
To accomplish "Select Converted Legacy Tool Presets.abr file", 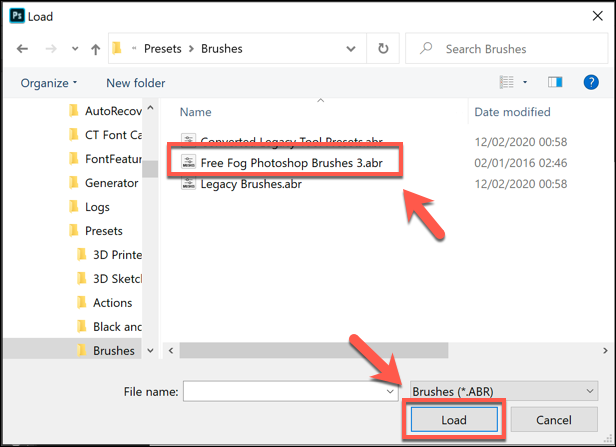I will pos(282,141).
